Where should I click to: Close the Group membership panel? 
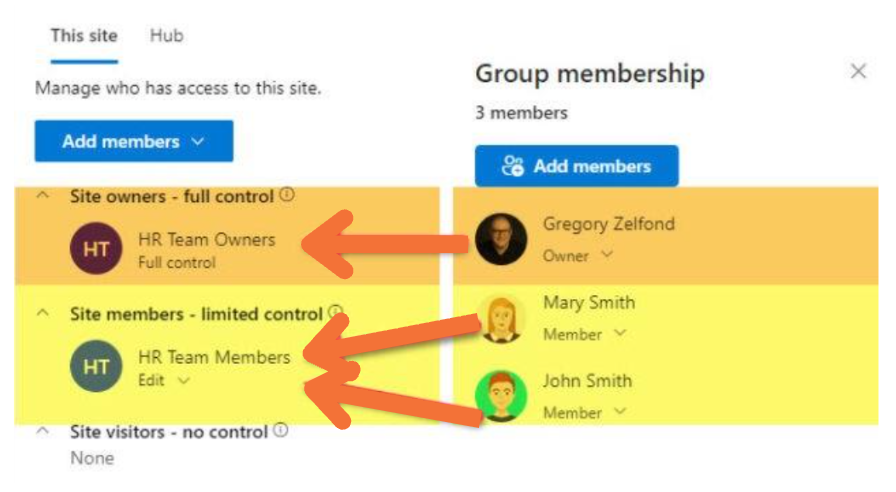coord(858,72)
